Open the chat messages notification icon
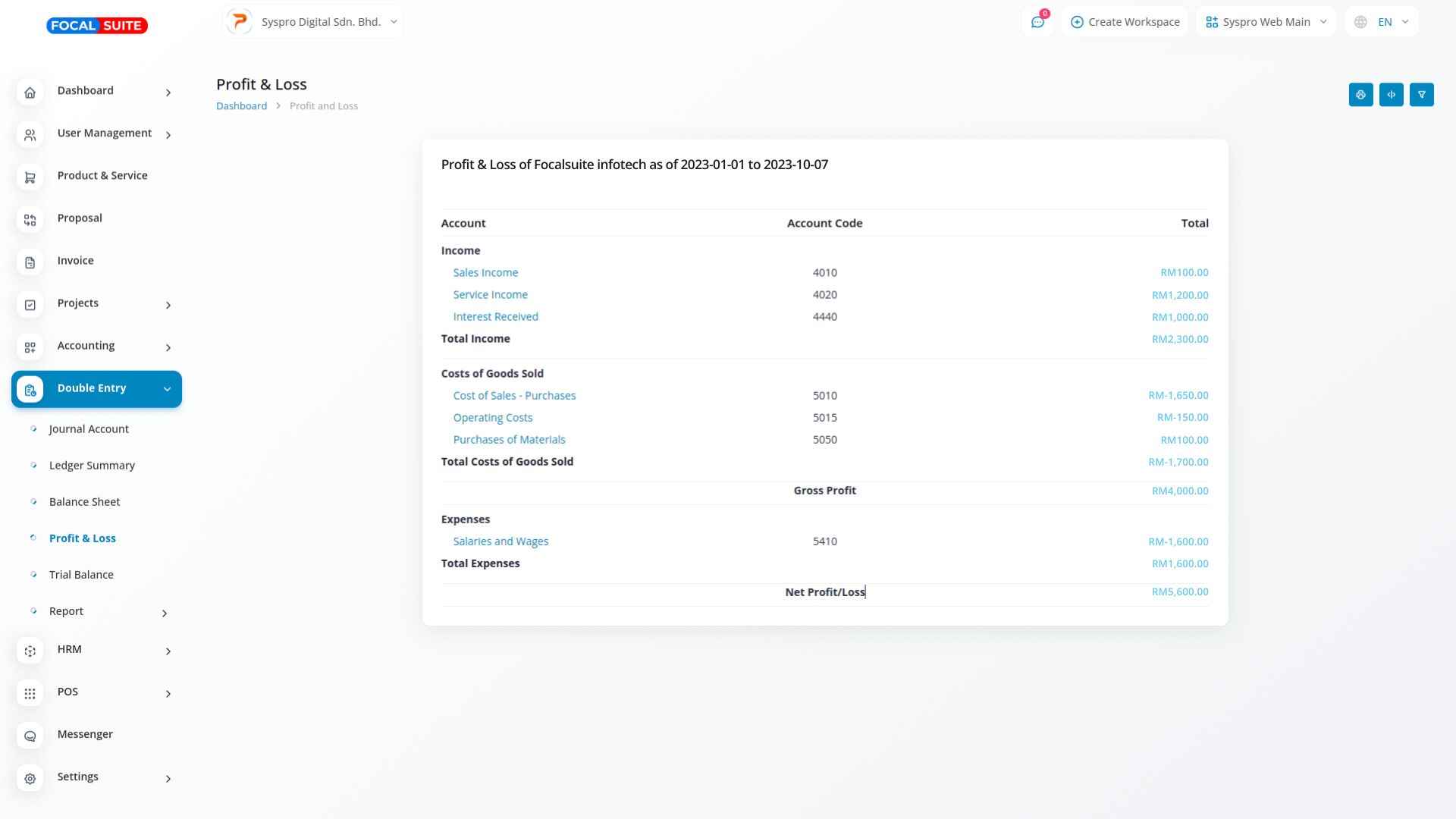Viewport: 1456px width, 819px height. coord(1037,22)
